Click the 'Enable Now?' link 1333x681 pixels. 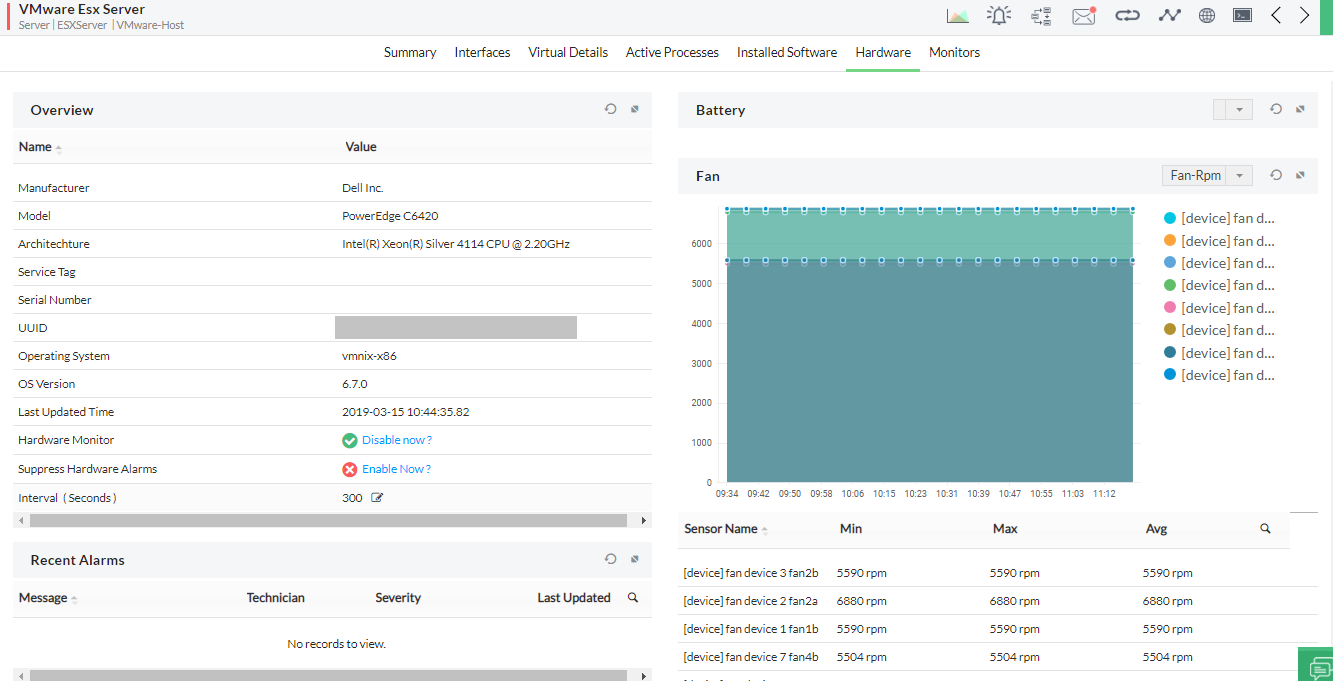(x=396, y=469)
